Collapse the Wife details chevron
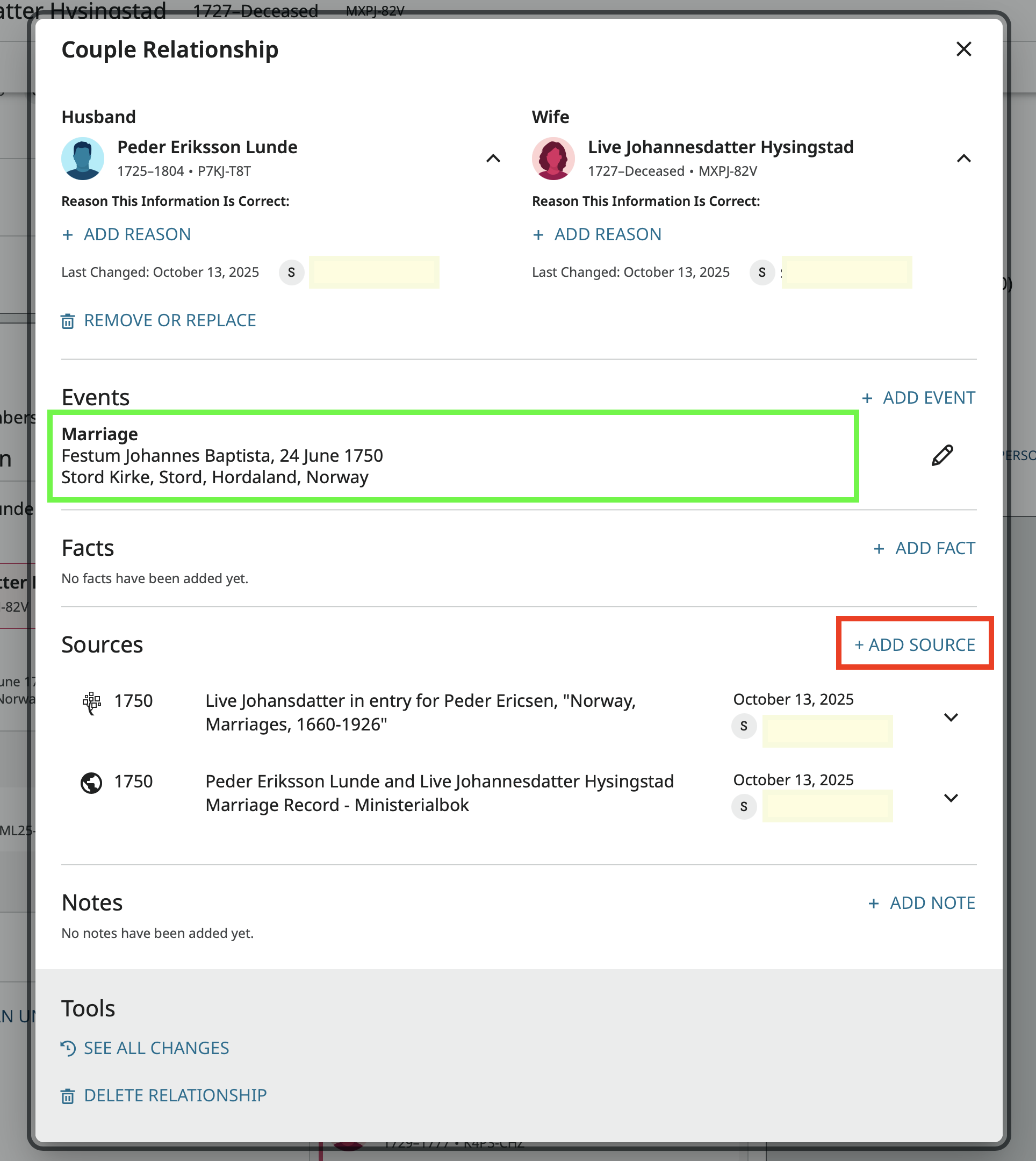This screenshot has height=1161, width=1036. 963,158
